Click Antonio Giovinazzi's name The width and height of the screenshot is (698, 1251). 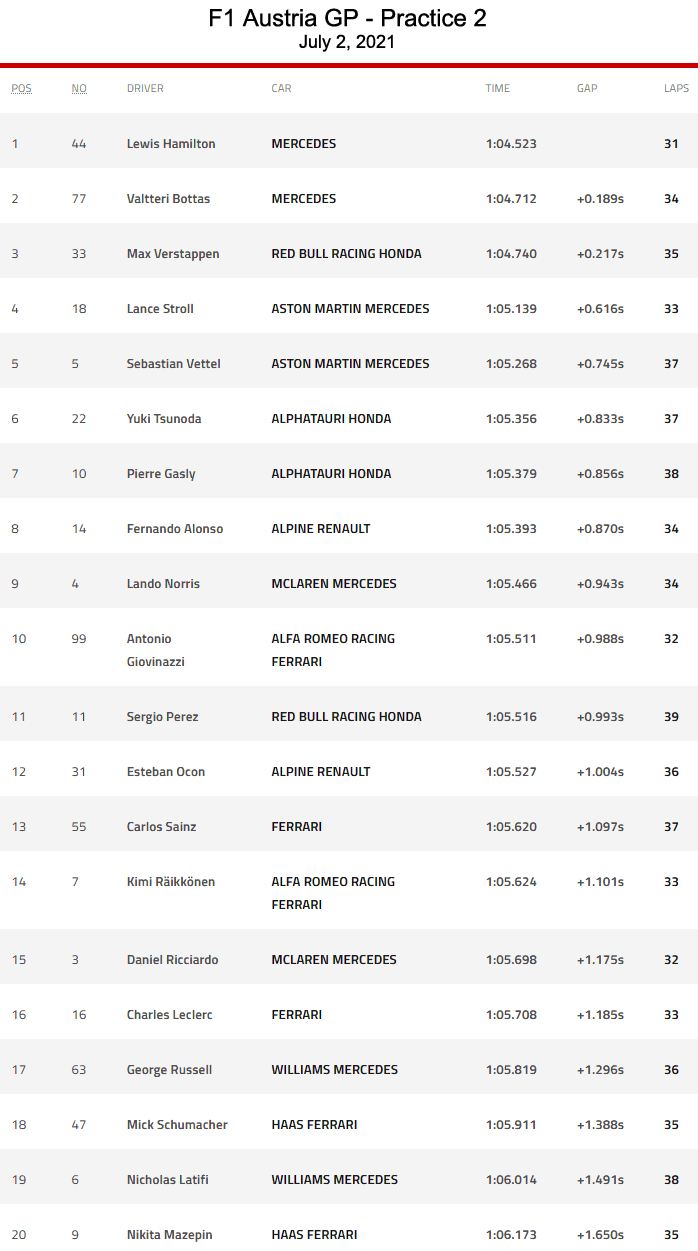(x=155, y=650)
